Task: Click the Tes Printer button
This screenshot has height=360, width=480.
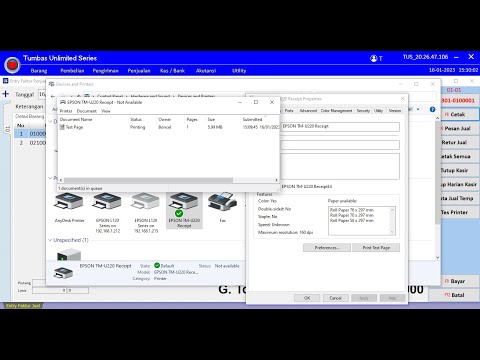Action: tap(459, 212)
